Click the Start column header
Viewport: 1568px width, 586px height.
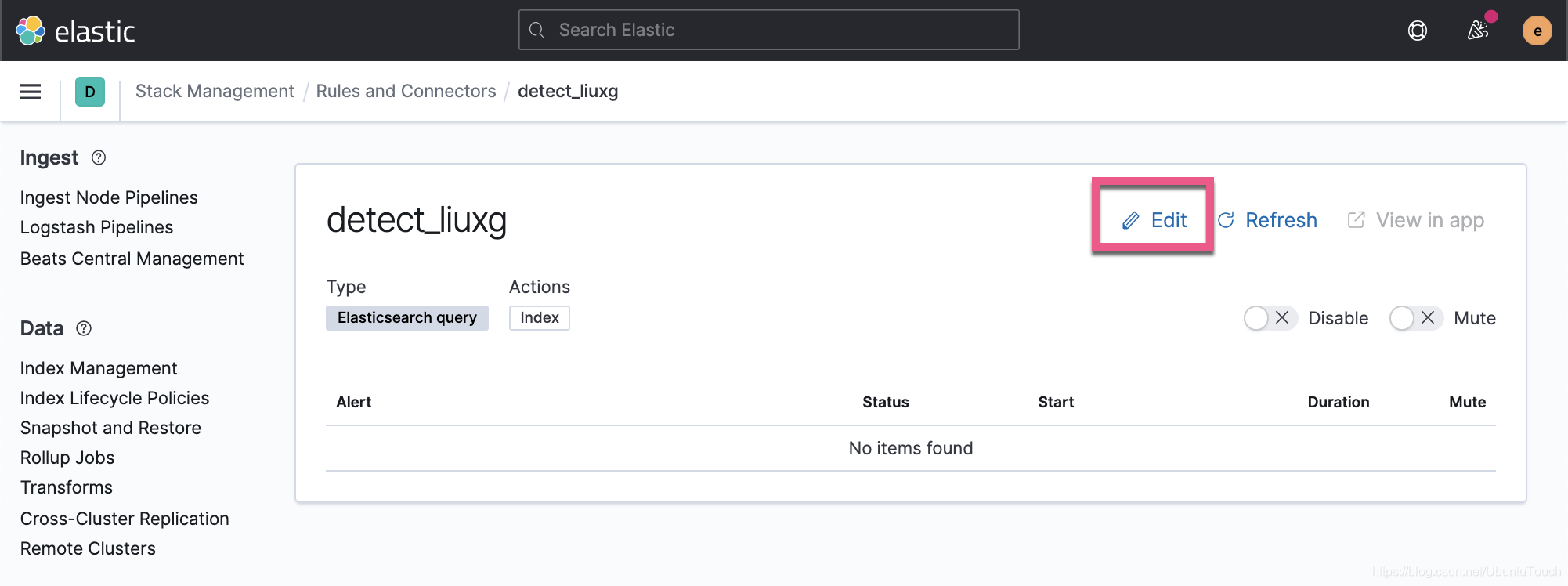pyautogui.click(x=1056, y=402)
